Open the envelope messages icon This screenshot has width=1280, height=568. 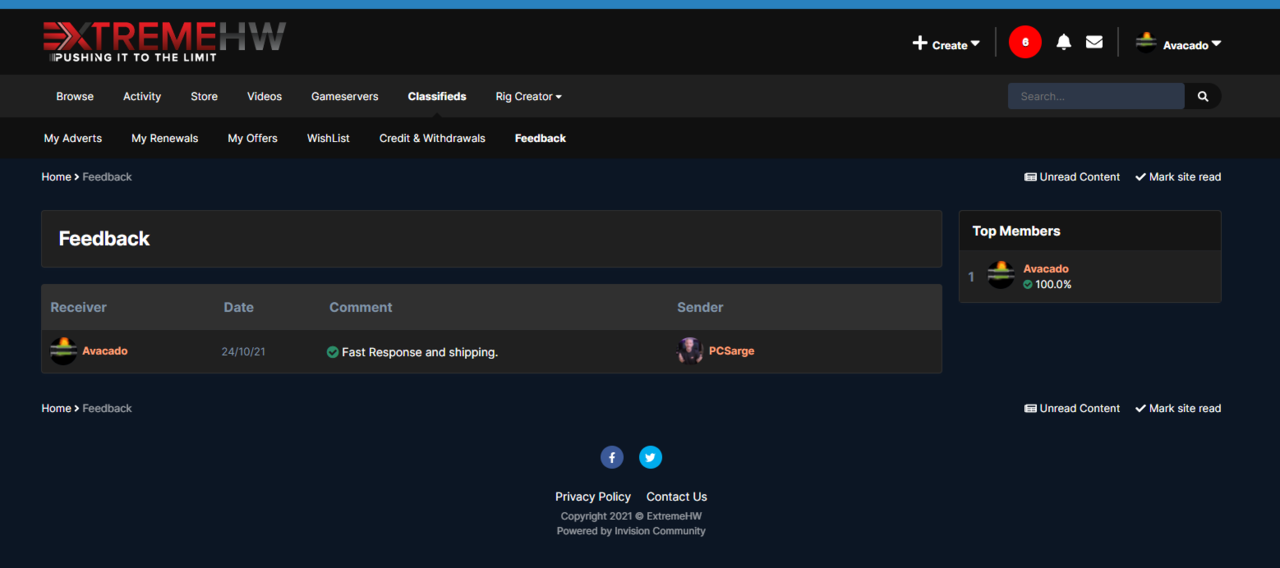pos(1094,42)
